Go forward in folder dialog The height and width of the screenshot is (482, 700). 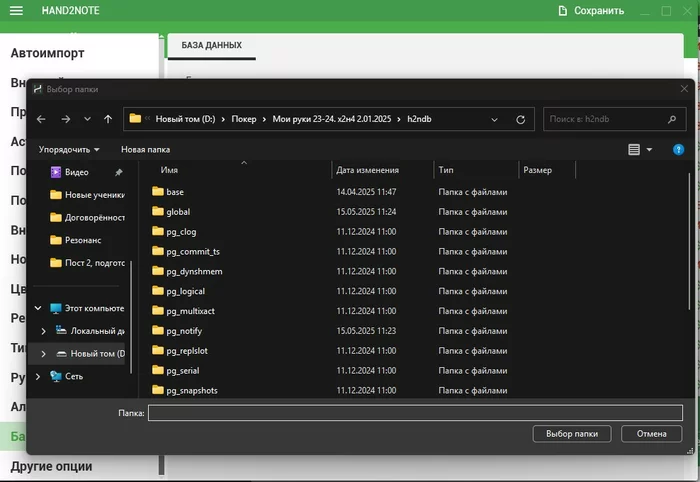coord(66,119)
